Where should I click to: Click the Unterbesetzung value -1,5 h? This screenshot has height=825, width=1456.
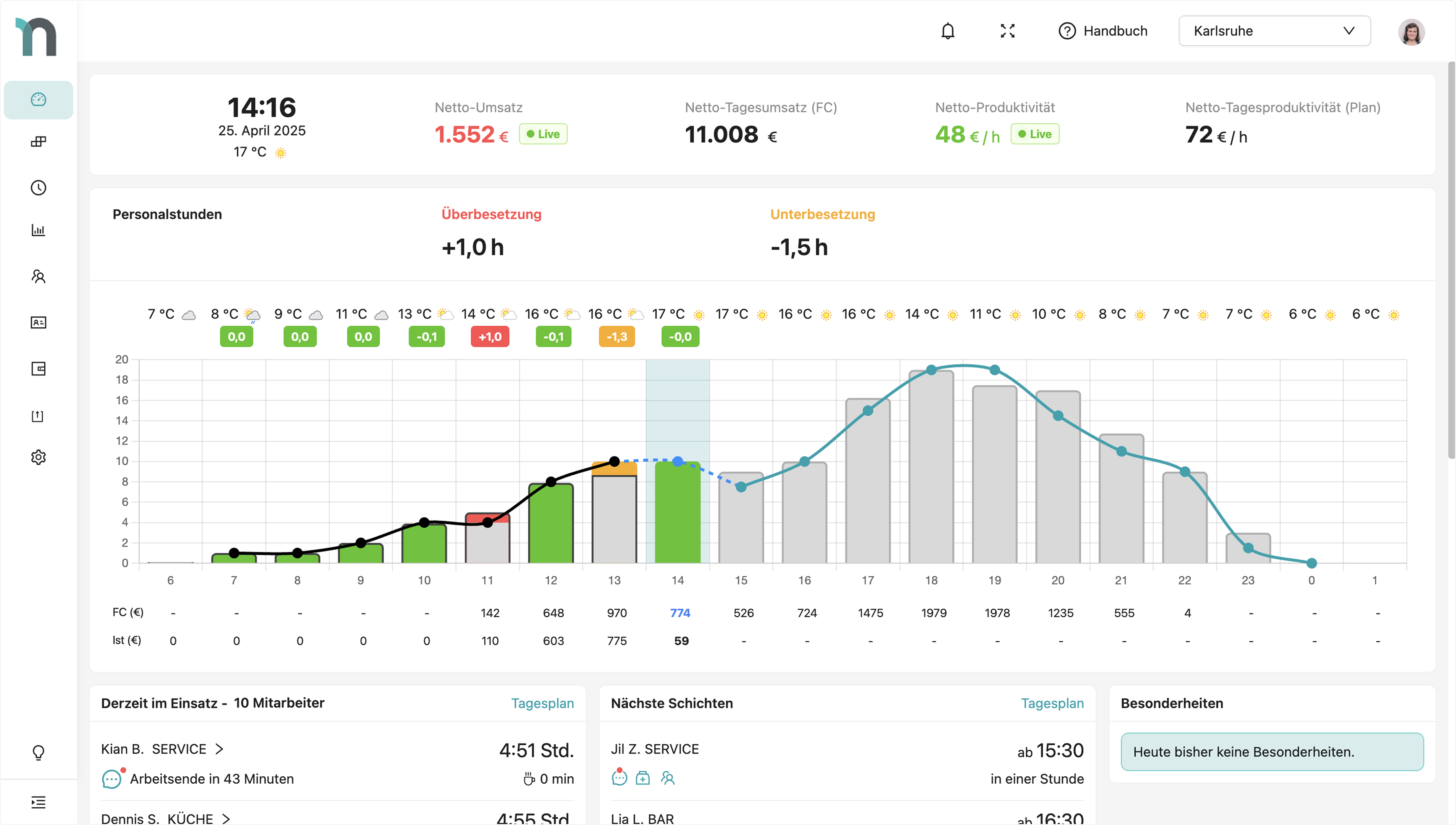(x=799, y=248)
